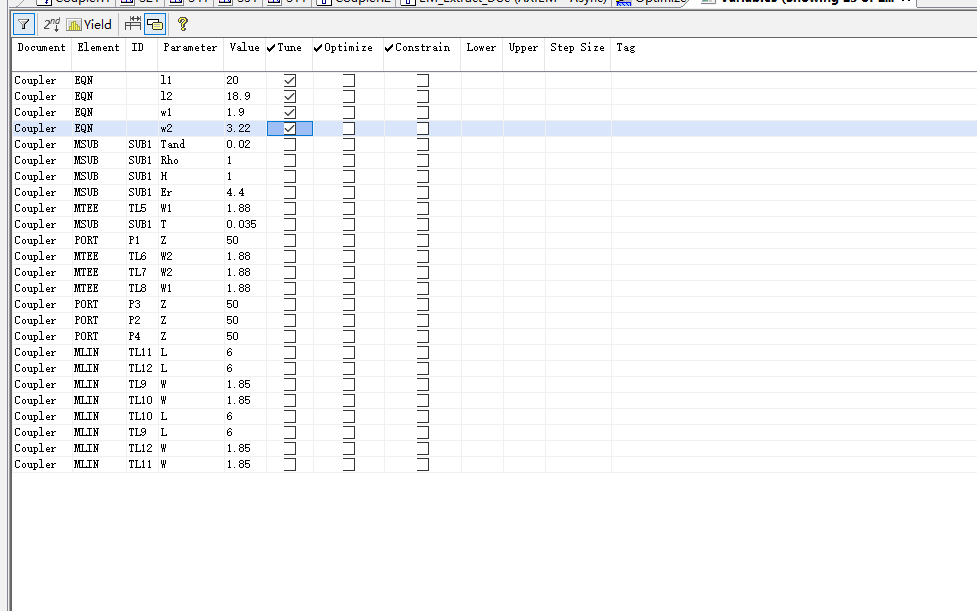This screenshot has width=977, height=611.
Task: Click the TL7 ID cell
Action: (x=138, y=272)
